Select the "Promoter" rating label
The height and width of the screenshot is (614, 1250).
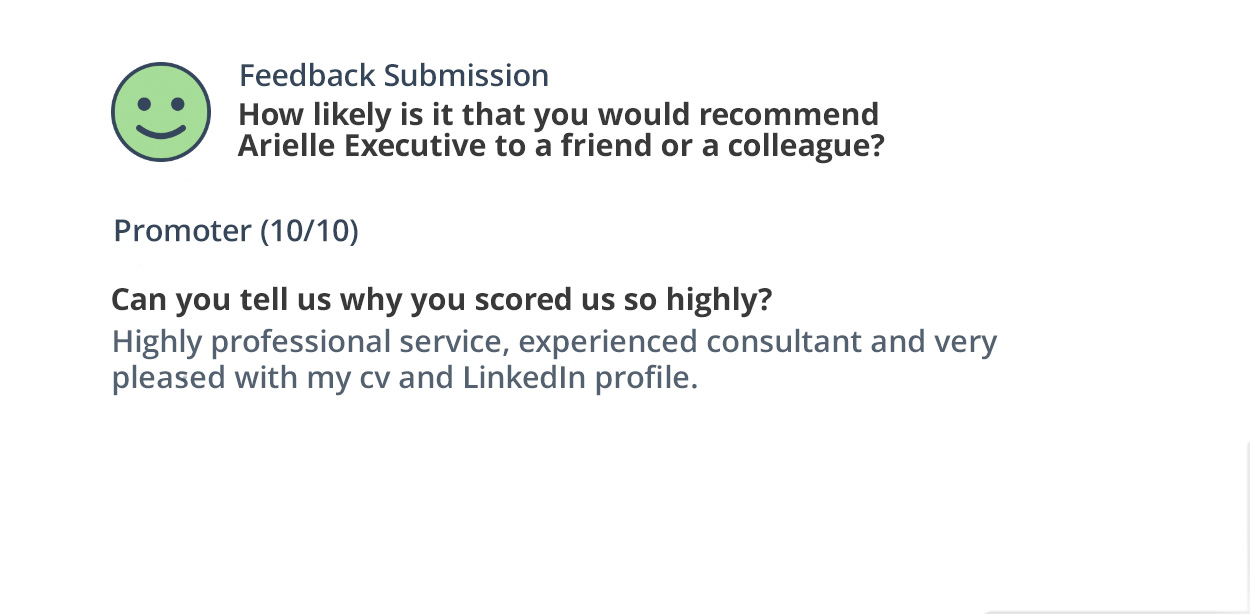[x=182, y=231]
